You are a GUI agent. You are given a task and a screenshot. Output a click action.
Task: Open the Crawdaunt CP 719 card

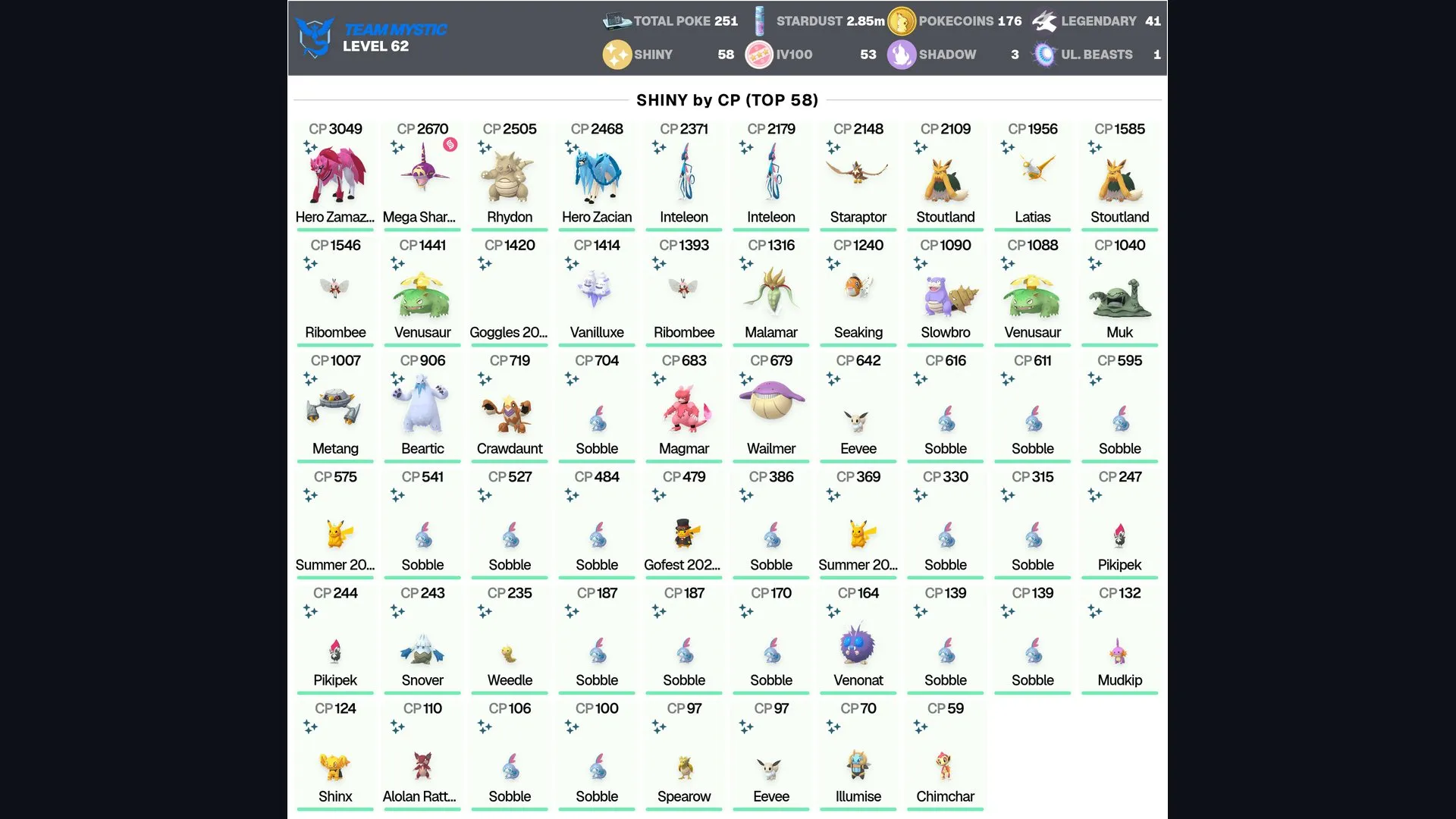pos(510,406)
